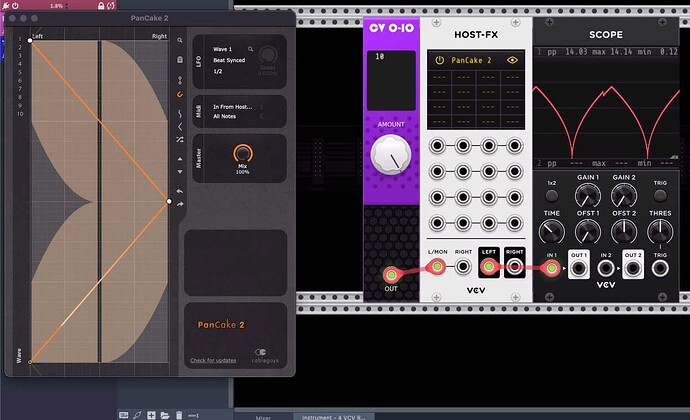Click the magnifier icon in PanCake toolbar
Image resolution: width=690 pixels, height=420 pixels.
(x=180, y=41)
